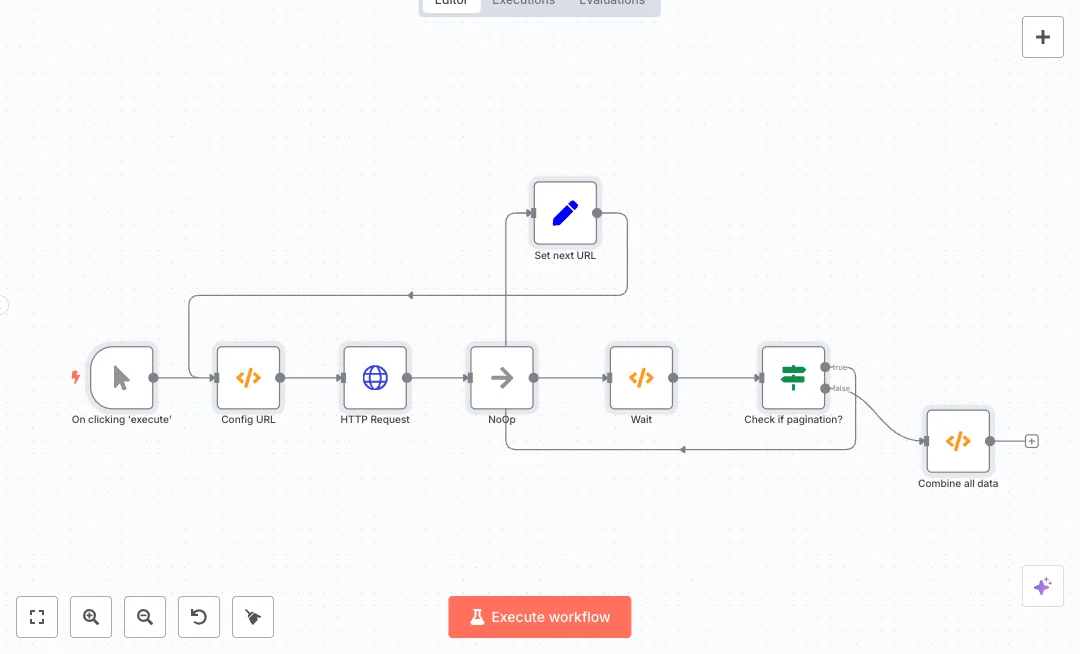
Task: Open the add node panel
Action: pos(1042,37)
